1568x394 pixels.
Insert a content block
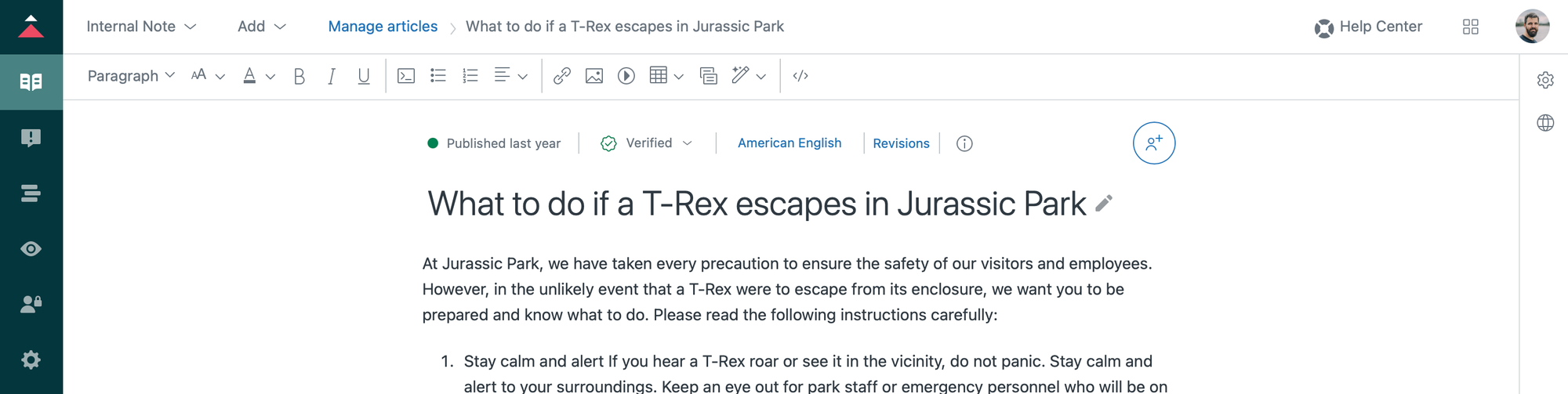[709, 76]
